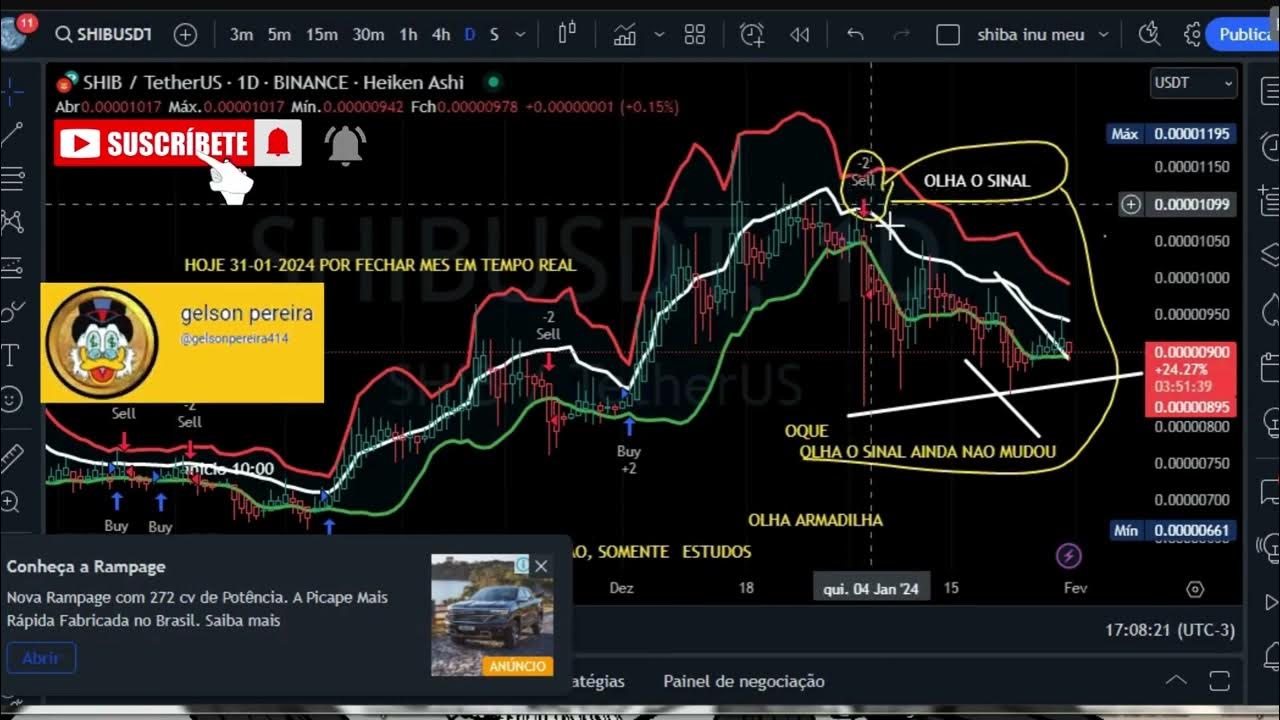The height and width of the screenshot is (720, 1280).
Task: Add symbol to compare with plus button
Action: click(x=186, y=35)
